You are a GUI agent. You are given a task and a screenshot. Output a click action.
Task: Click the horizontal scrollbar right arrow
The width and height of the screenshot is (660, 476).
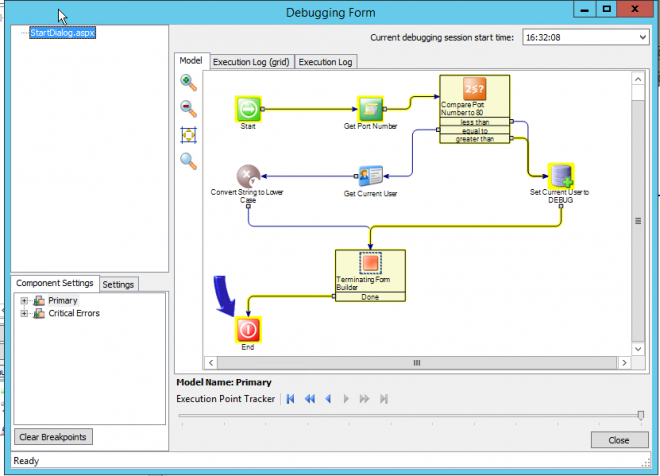624,363
